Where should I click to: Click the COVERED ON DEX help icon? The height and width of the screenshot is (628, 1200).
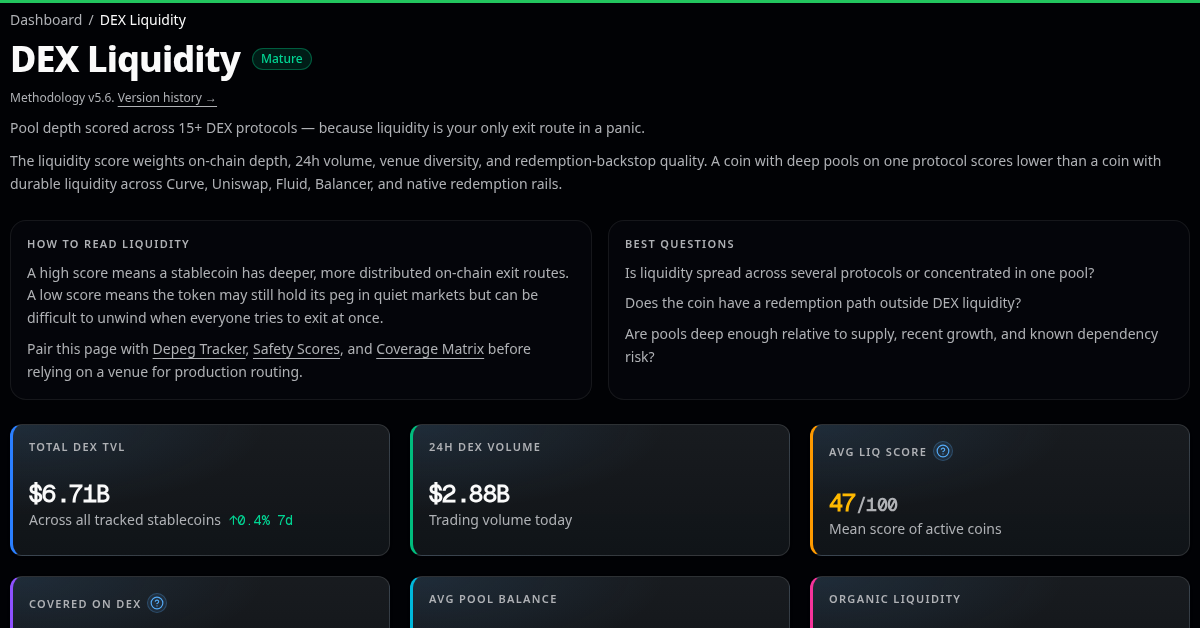157,603
